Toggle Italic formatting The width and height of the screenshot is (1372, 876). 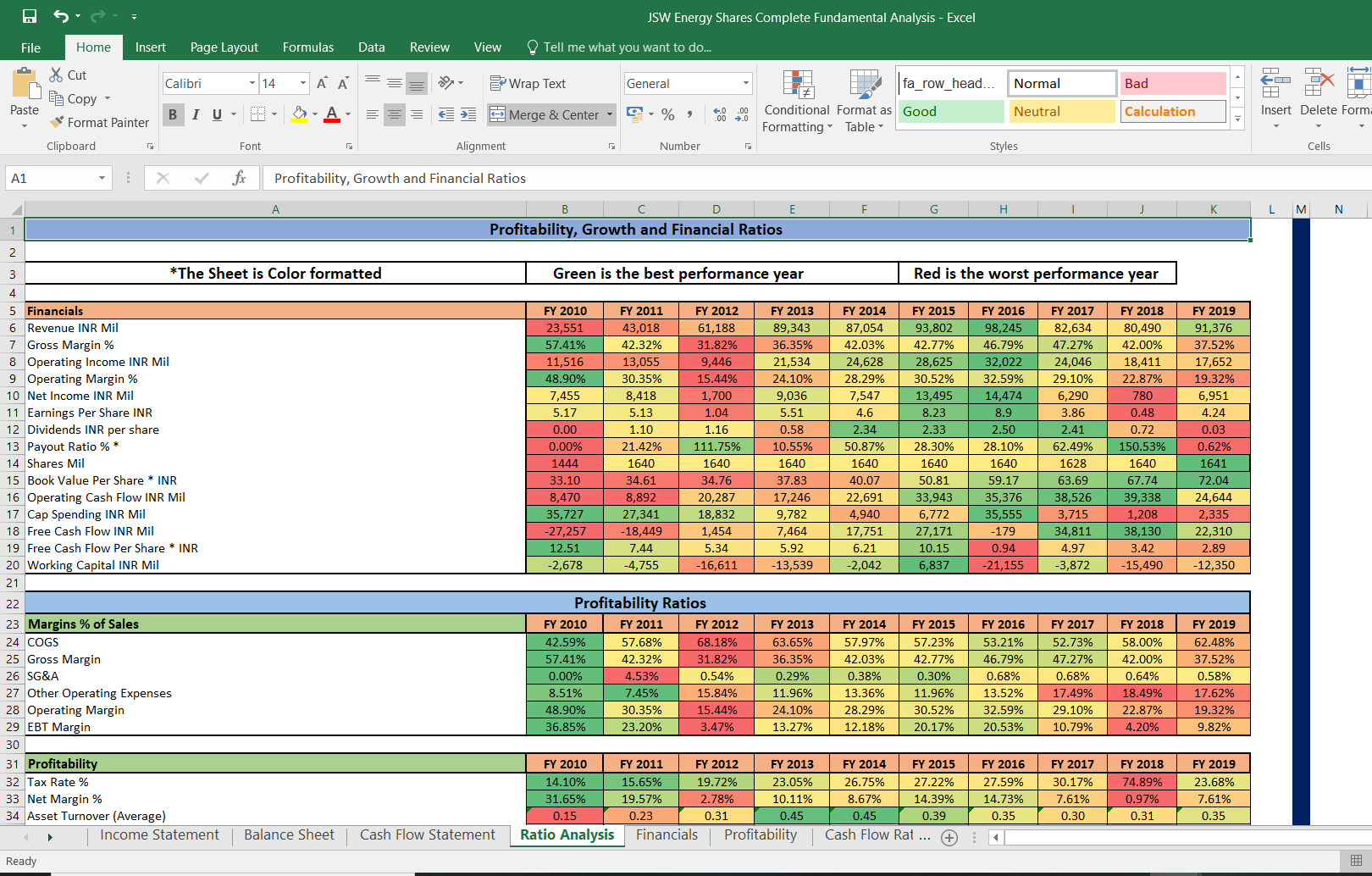[196, 114]
